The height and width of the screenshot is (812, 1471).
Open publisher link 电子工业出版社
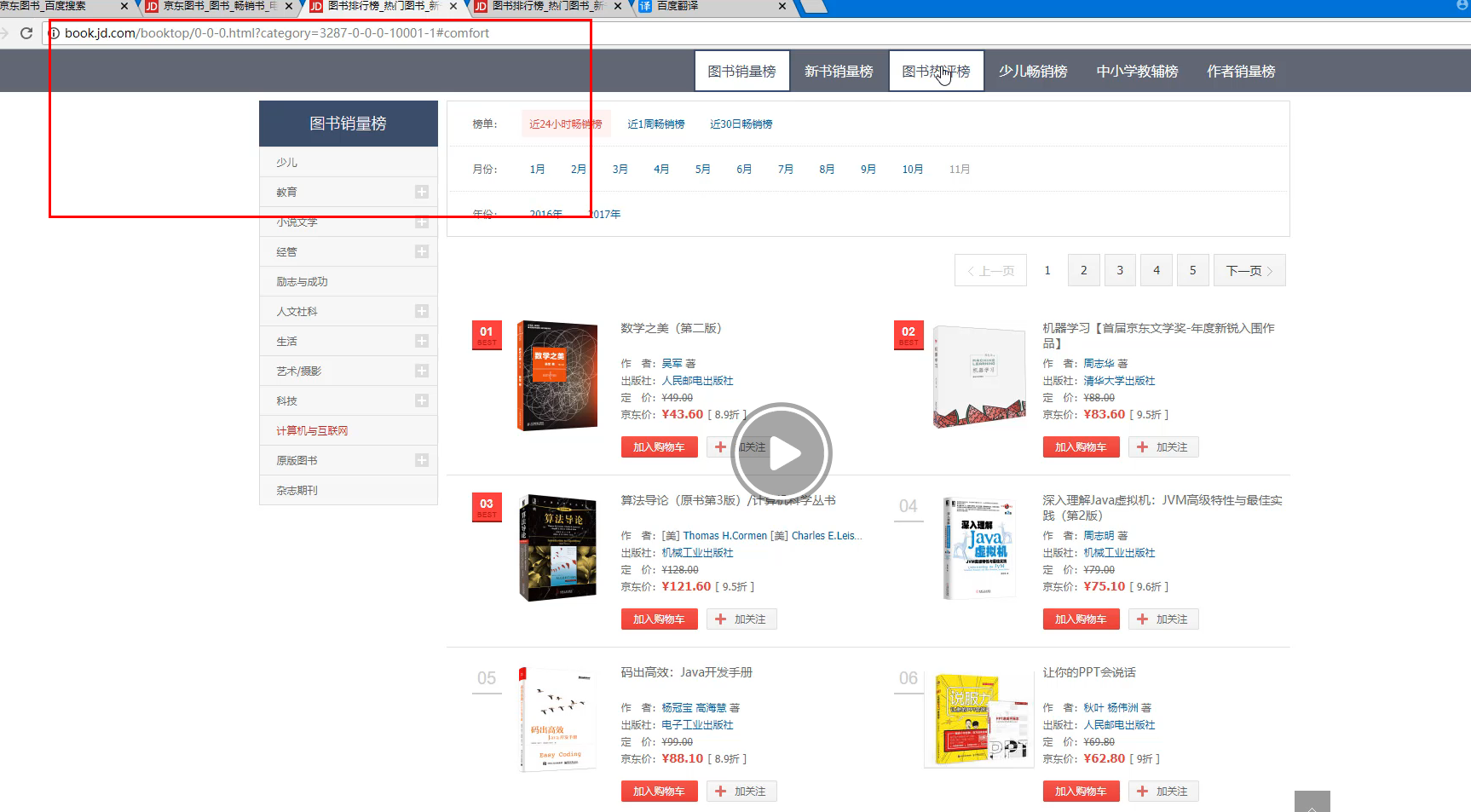(x=697, y=725)
